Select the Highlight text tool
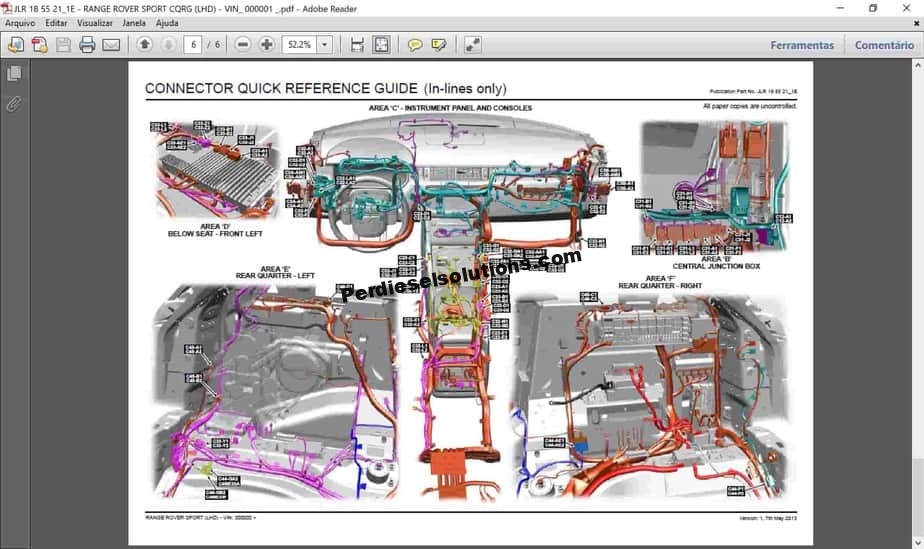This screenshot has height=549, width=924. tap(438, 45)
